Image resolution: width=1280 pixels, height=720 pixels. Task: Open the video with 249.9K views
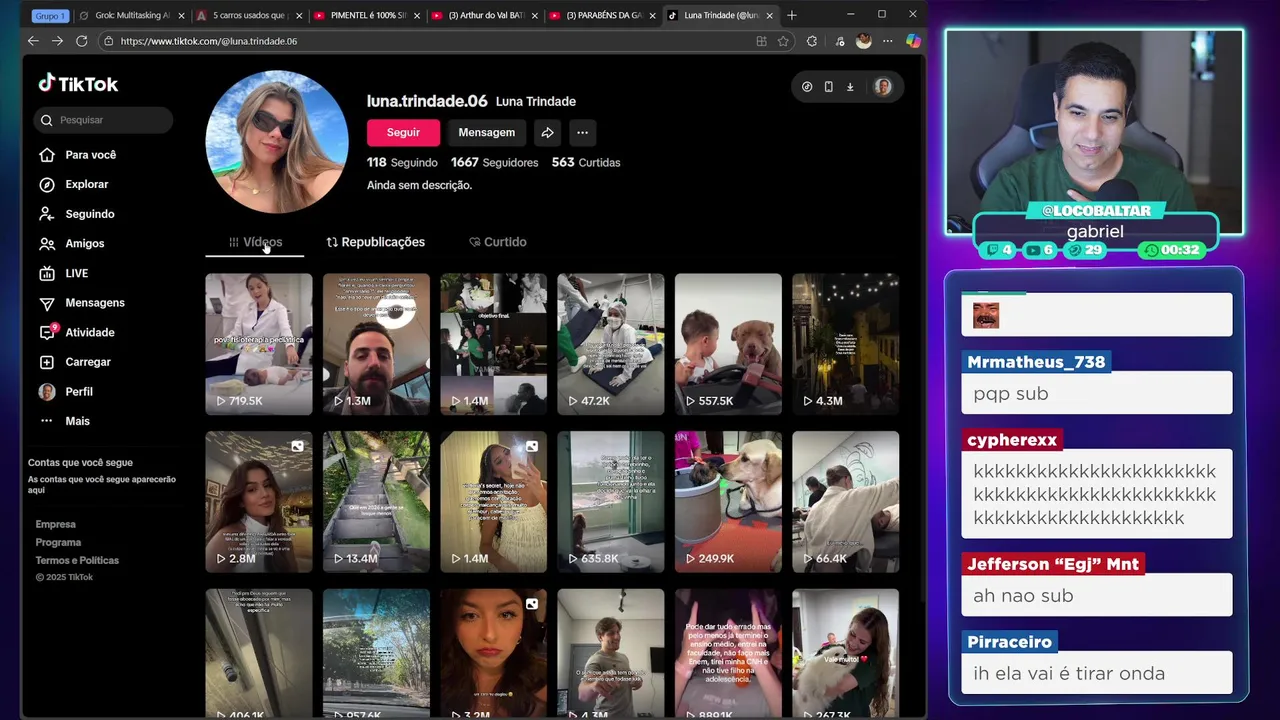point(728,502)
